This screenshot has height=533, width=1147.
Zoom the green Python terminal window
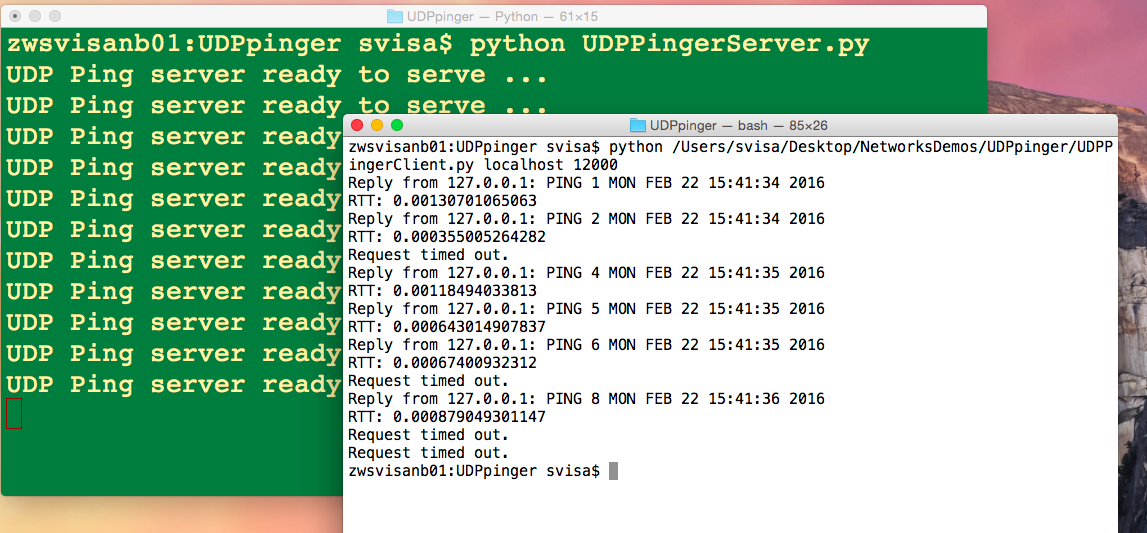(55, 16)
